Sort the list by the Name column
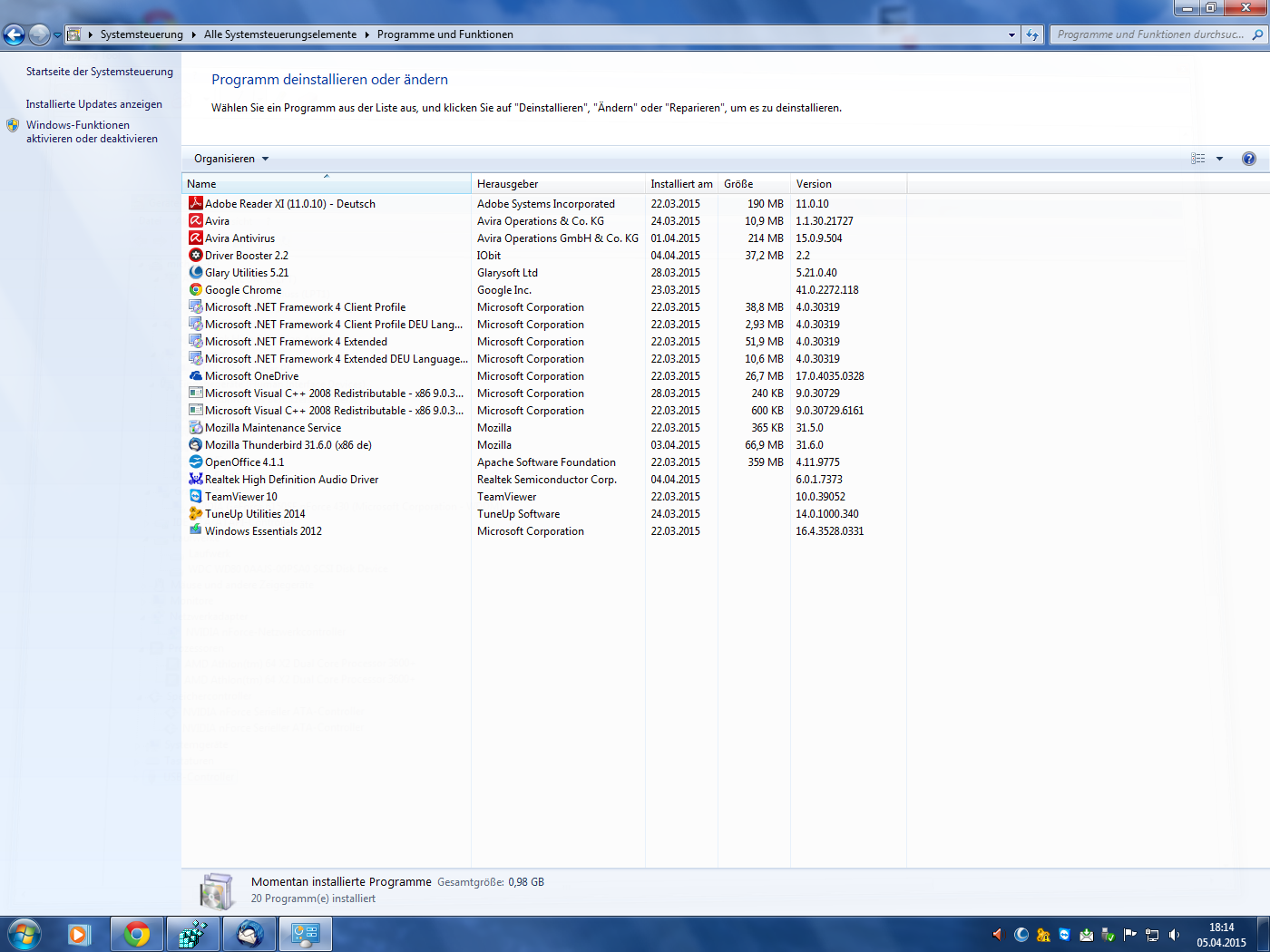 (x=327, y=183)
